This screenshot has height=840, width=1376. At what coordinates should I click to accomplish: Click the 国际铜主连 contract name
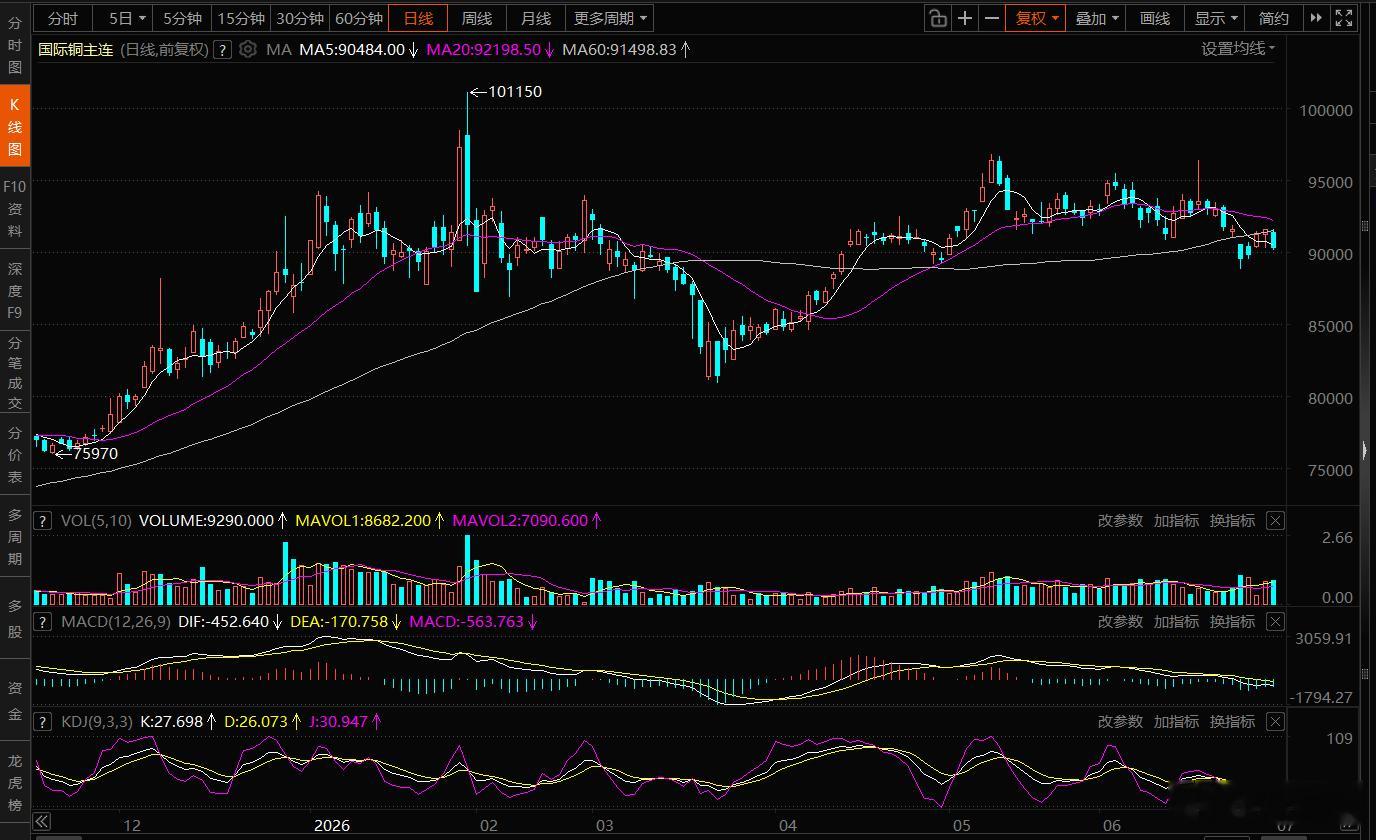(76, 49)
